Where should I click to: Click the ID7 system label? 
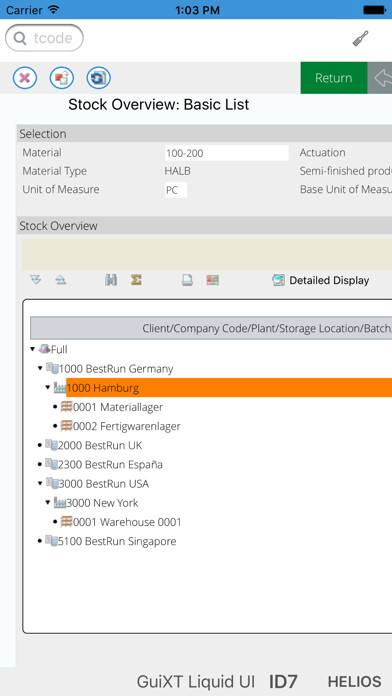[283, 682]
